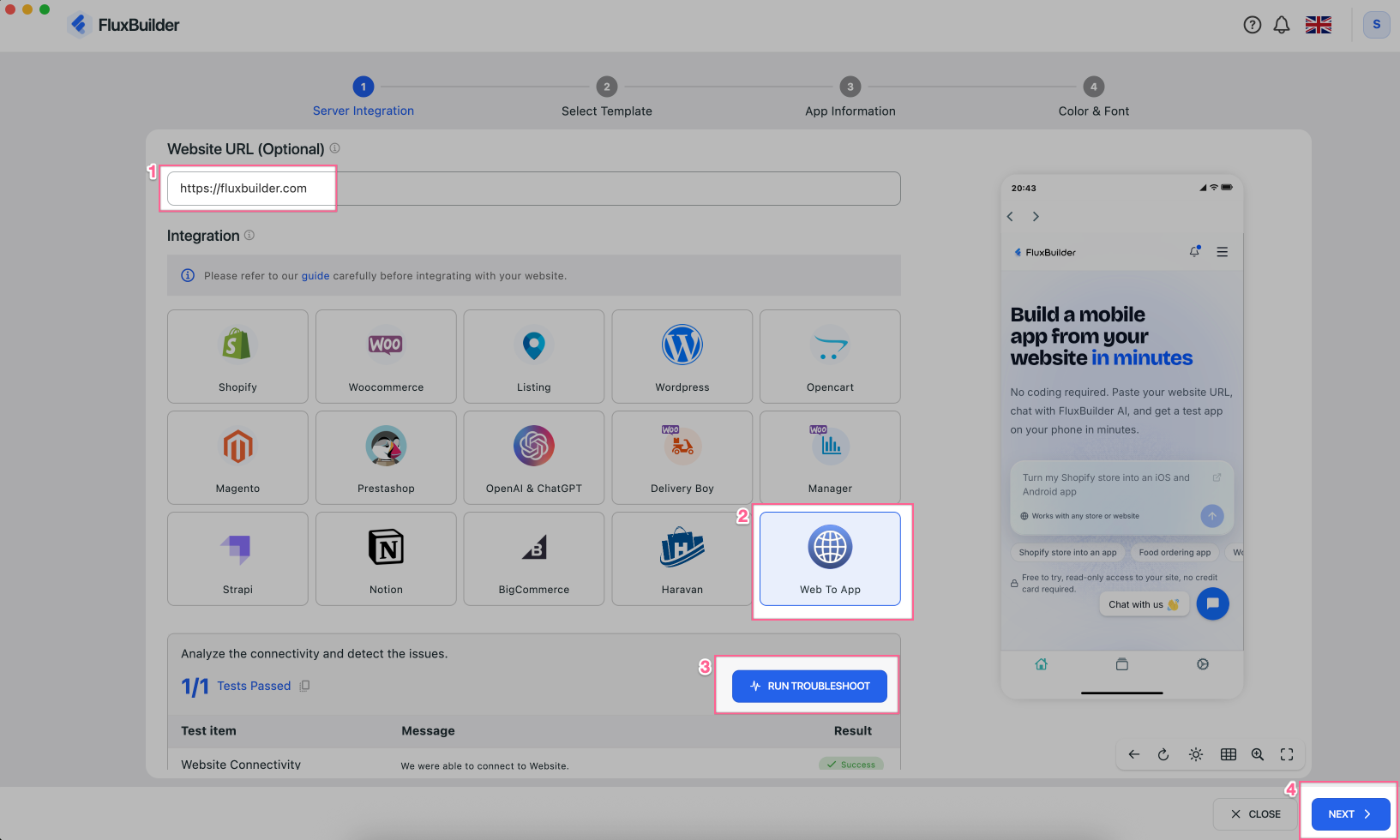The height and width of the screenshot is (840, 1400).
Task: Pick the BigCommerce integration
Action: (534, 559)
